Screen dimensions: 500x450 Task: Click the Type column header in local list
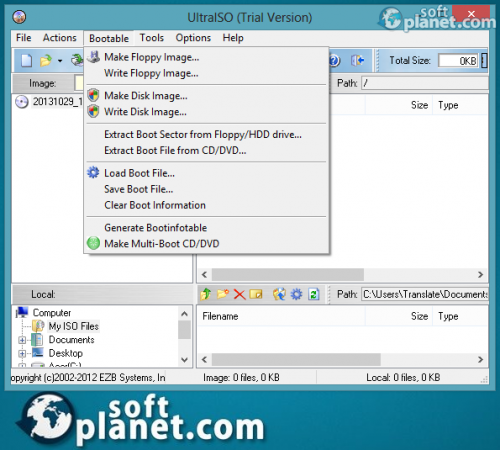[460, 316]
